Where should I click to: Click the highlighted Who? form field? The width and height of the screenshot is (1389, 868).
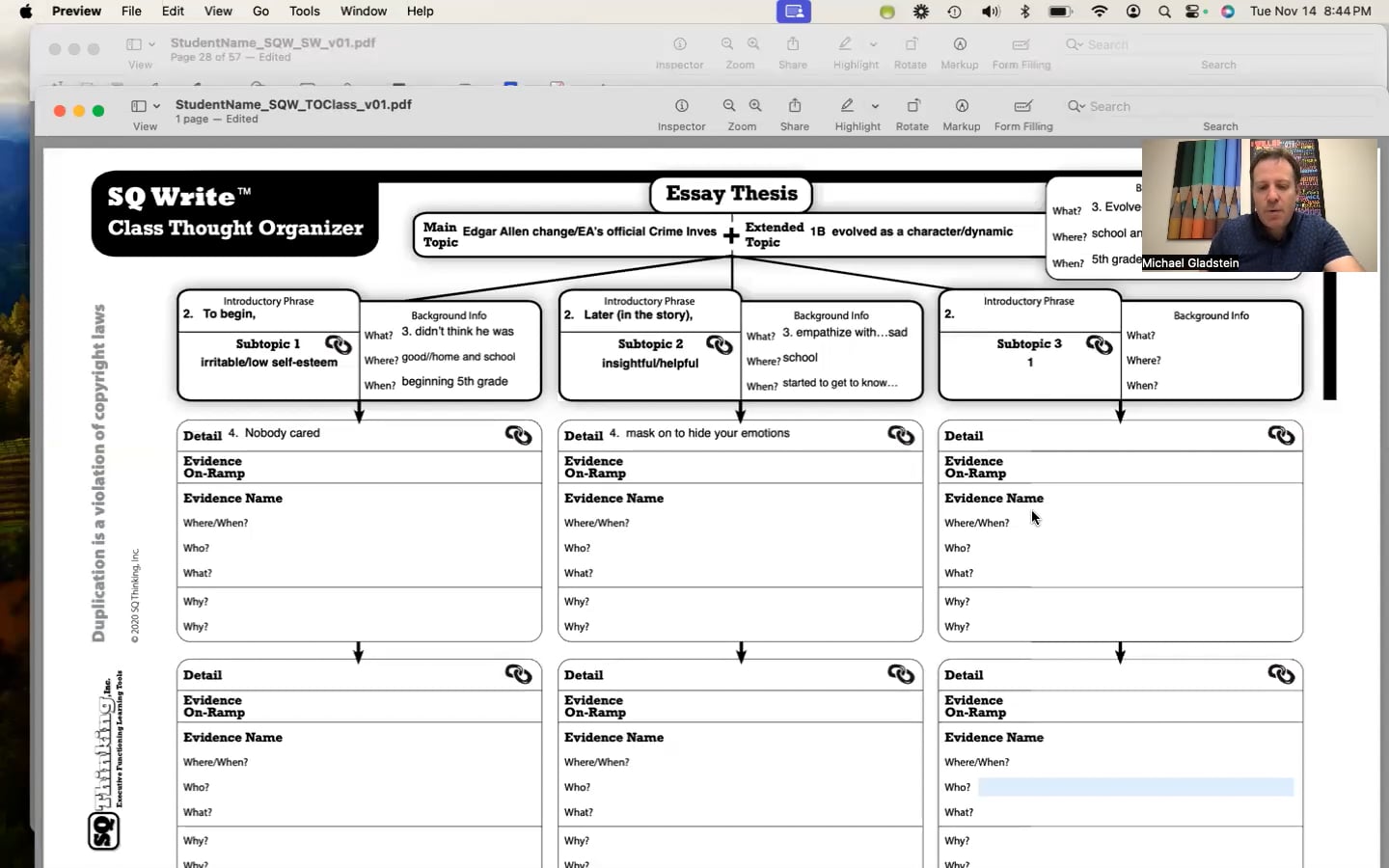click(1135, 788)
